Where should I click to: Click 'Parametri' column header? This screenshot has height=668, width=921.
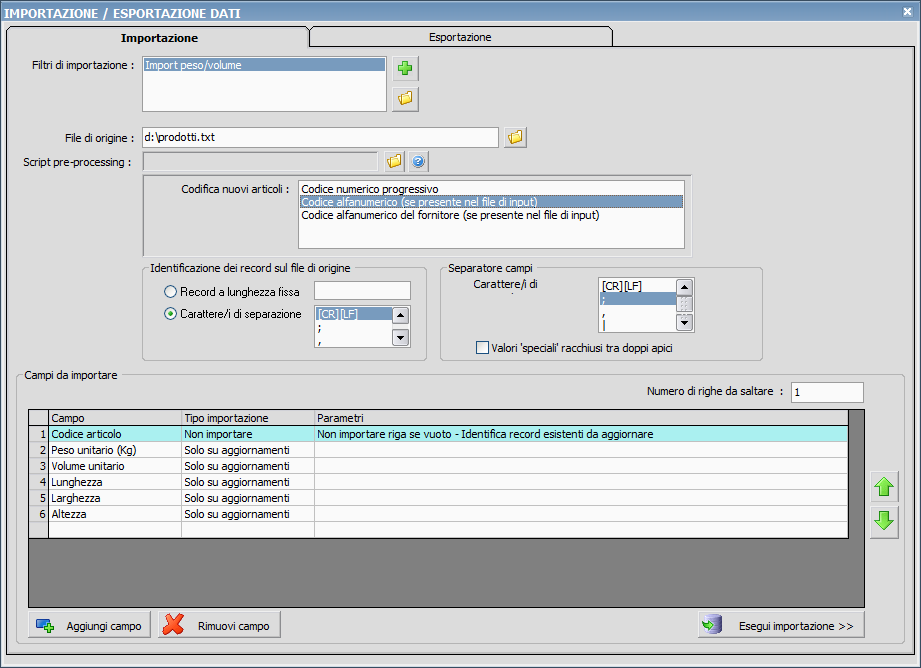(581, 418)
